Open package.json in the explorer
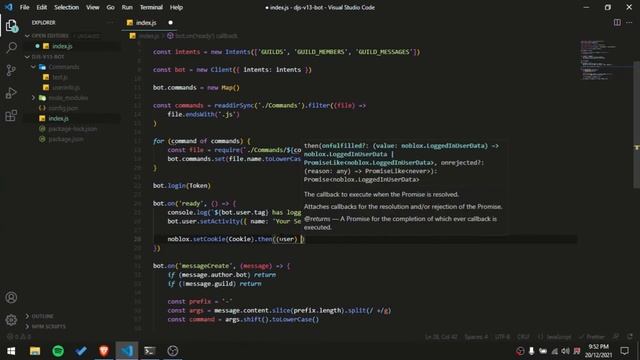Image resolution: width=640 pixels, height=360 pixels. coord(66,139)
